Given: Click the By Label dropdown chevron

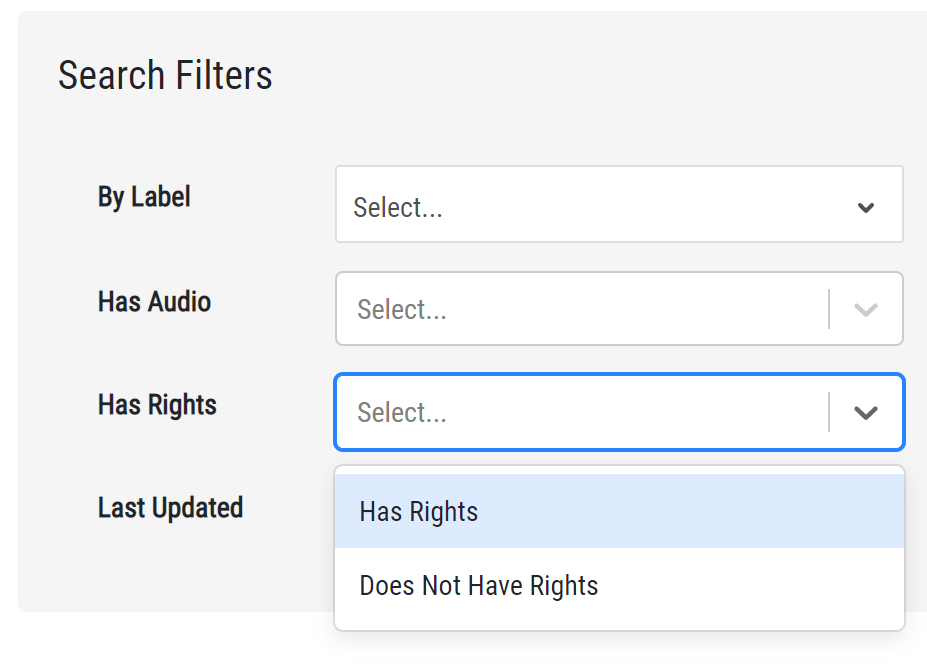Looking at the screenshot, I should tap(866, 208).
